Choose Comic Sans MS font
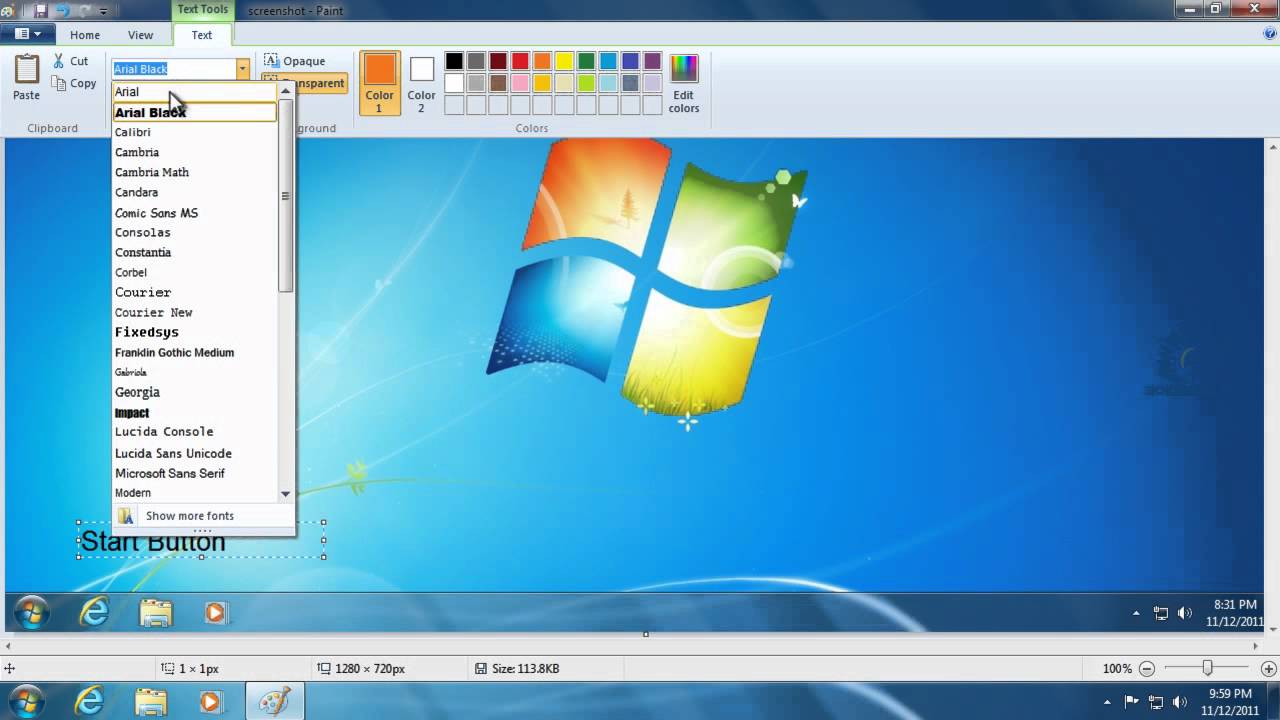 tap(194, 212)
